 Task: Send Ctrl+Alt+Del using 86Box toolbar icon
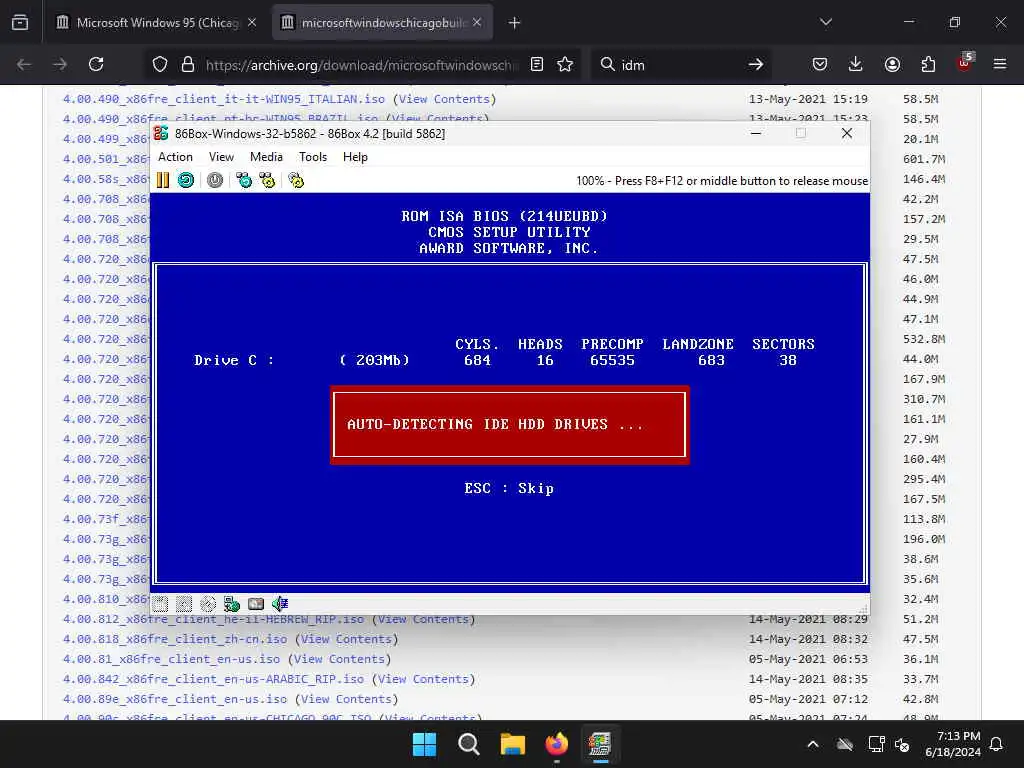pos(244,180)
